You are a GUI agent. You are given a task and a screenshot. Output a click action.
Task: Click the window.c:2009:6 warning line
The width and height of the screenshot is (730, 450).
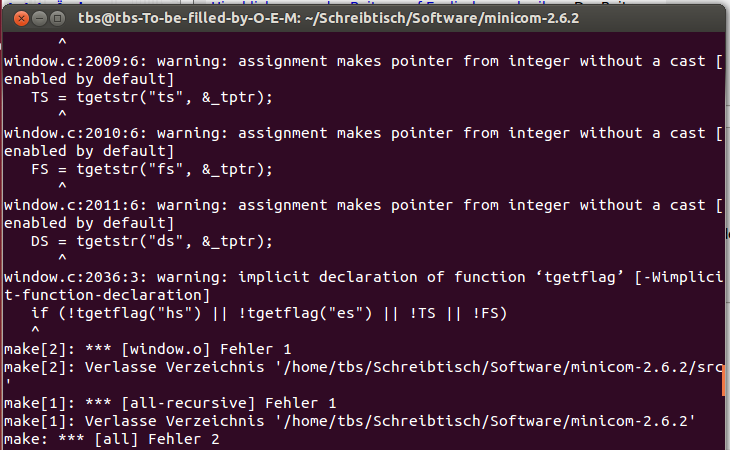pyautogui.click(x=363, y=61)
